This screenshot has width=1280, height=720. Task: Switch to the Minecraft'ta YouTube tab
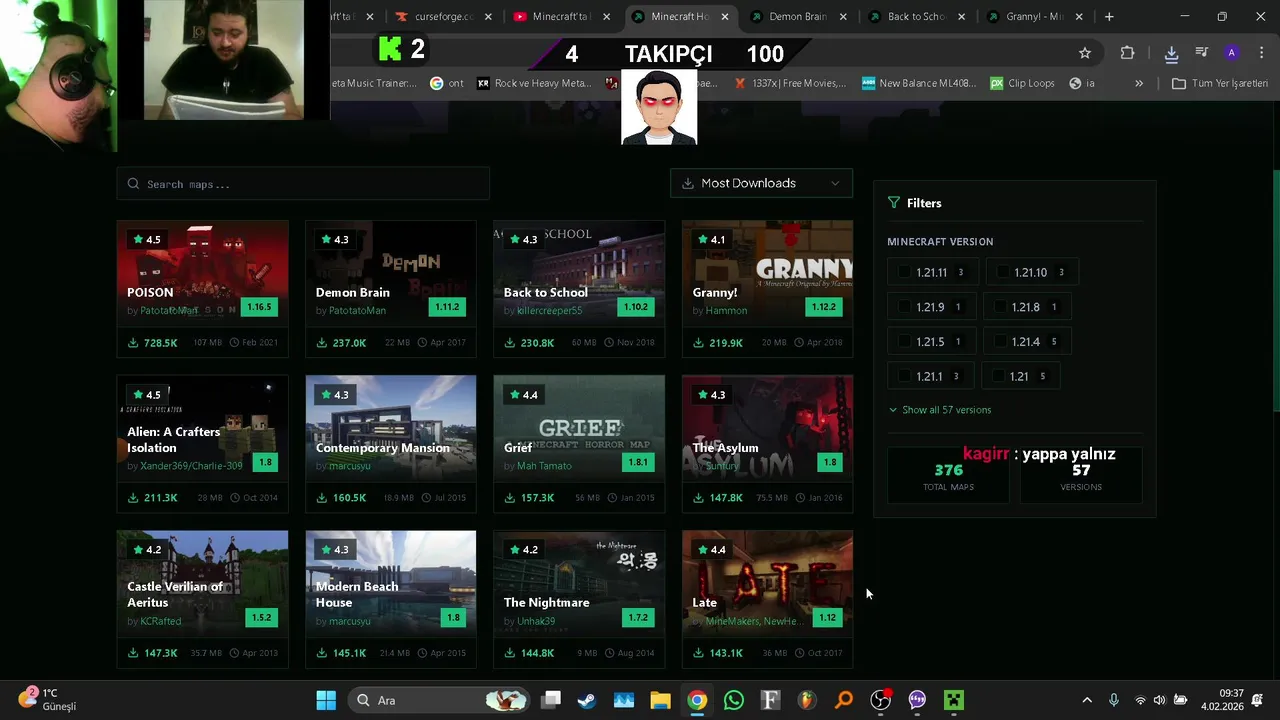561,16
